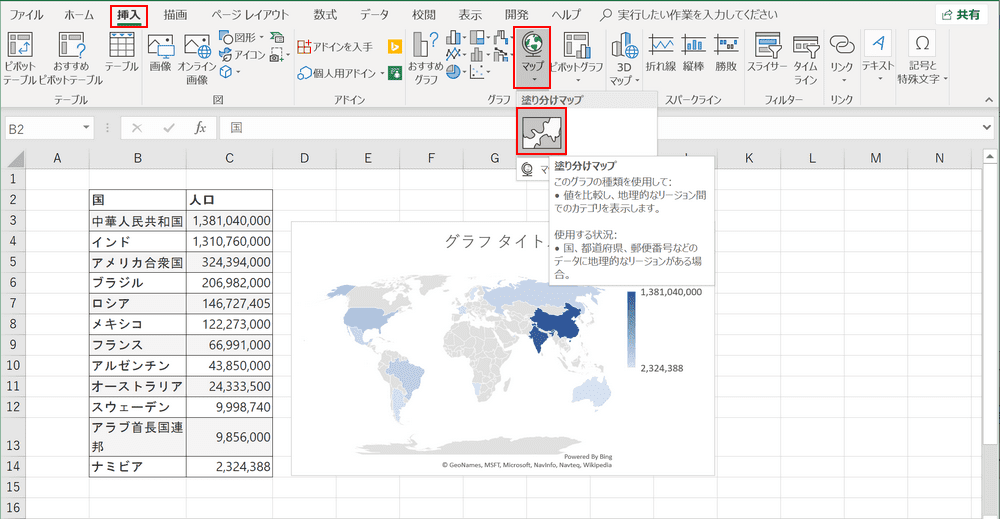
Task: Open the Name Box dropdown arrow
Action: (x=86, y=128)
